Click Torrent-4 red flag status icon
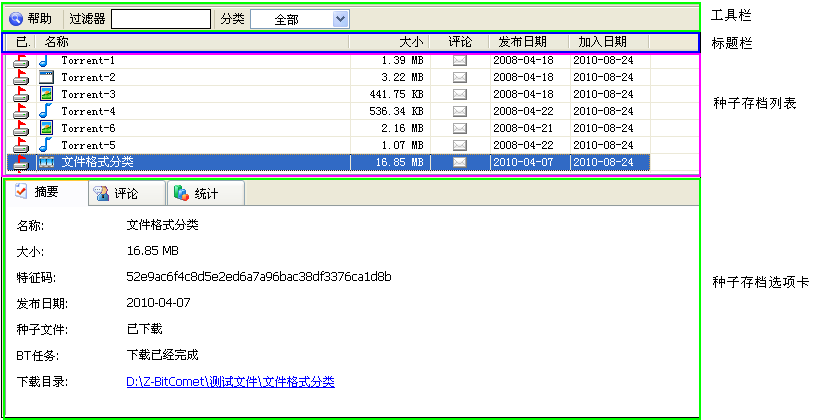 point(21,112)
